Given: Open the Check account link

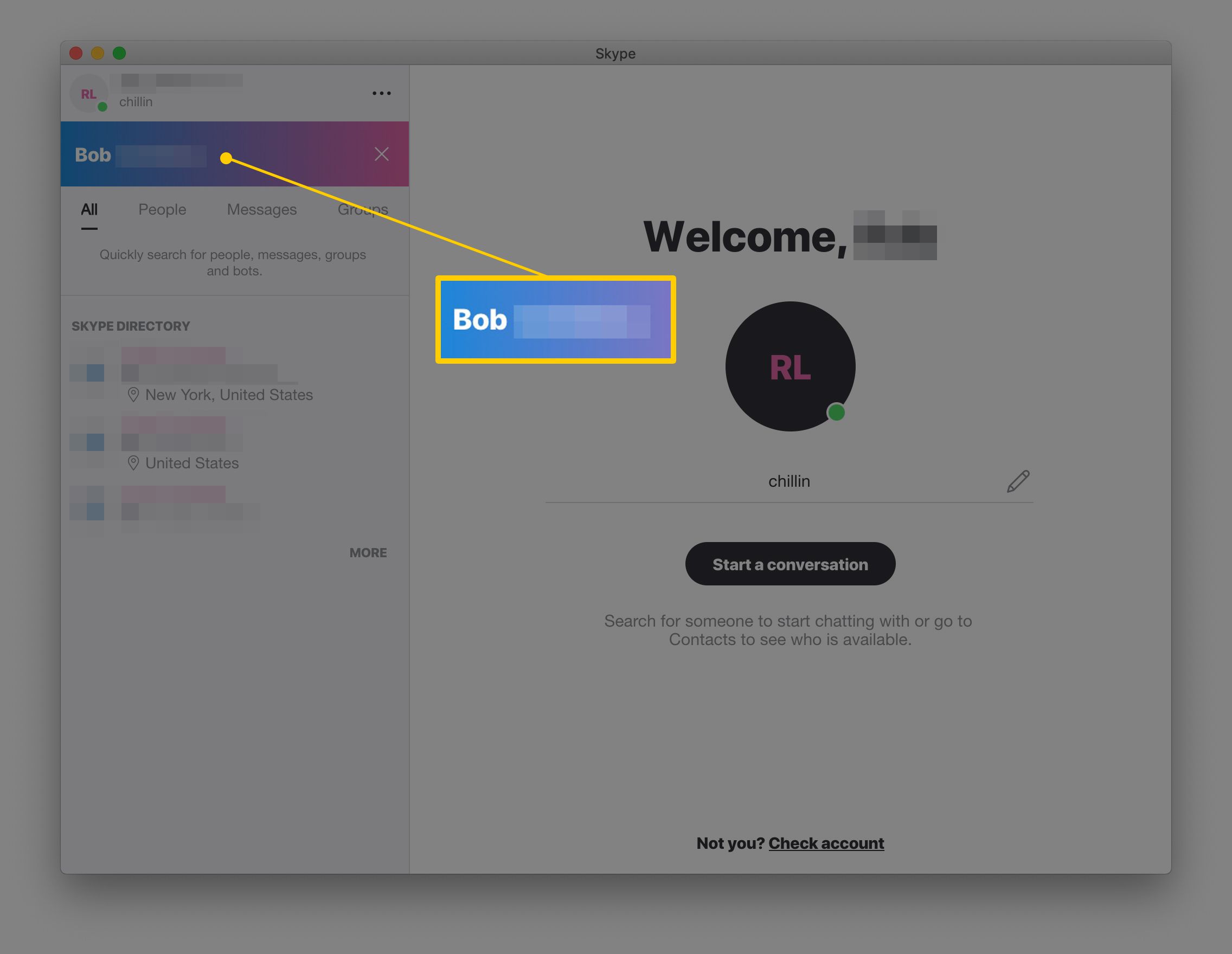Looking at the screenshot, I should tap(826, 843).
